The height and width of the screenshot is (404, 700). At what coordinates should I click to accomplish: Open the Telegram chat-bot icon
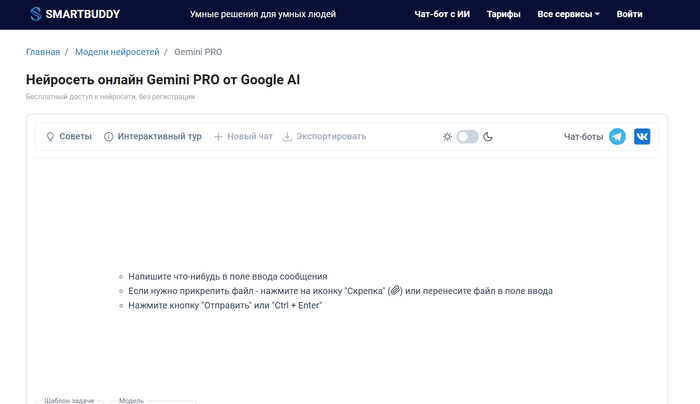[x=617, y=136]
